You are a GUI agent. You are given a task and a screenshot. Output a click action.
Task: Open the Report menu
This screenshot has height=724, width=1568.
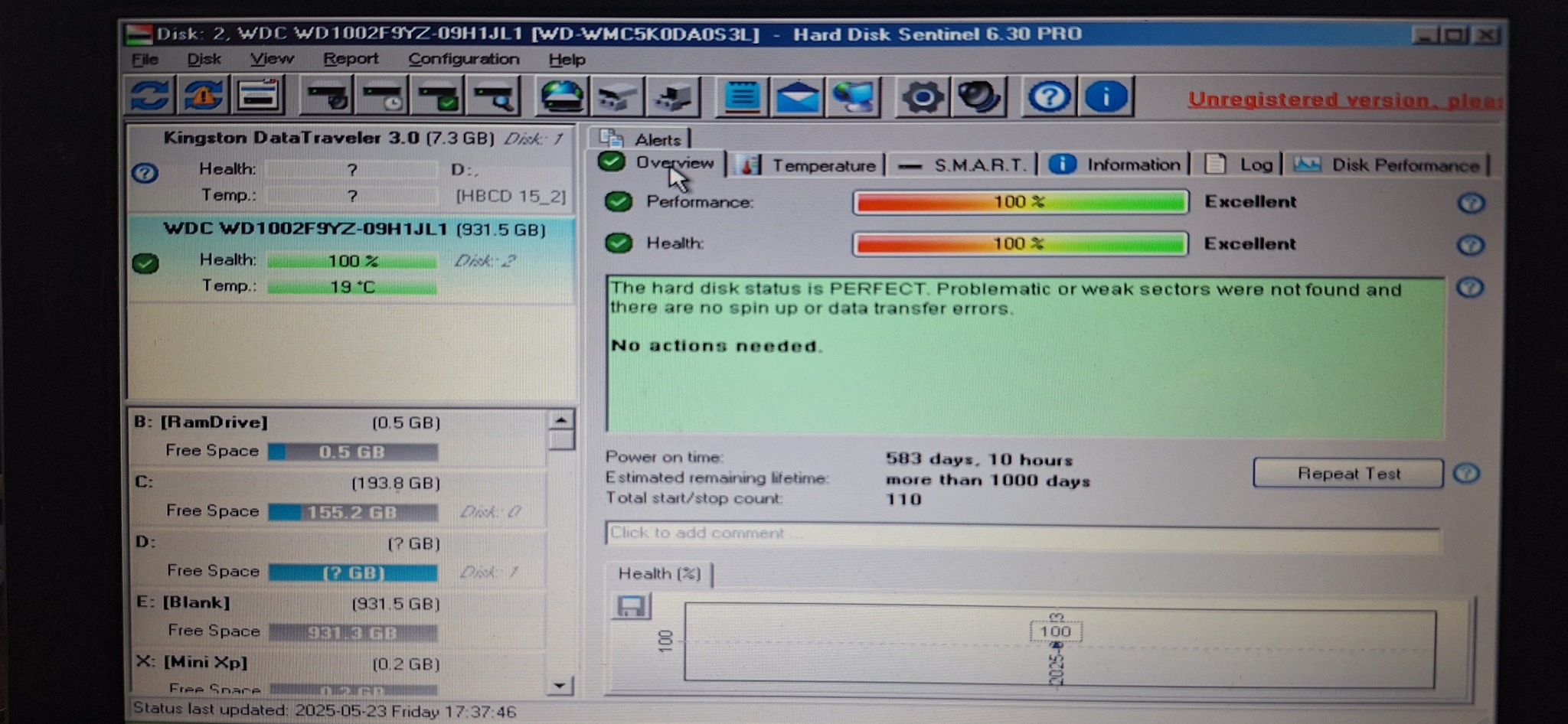click(351, 59)
